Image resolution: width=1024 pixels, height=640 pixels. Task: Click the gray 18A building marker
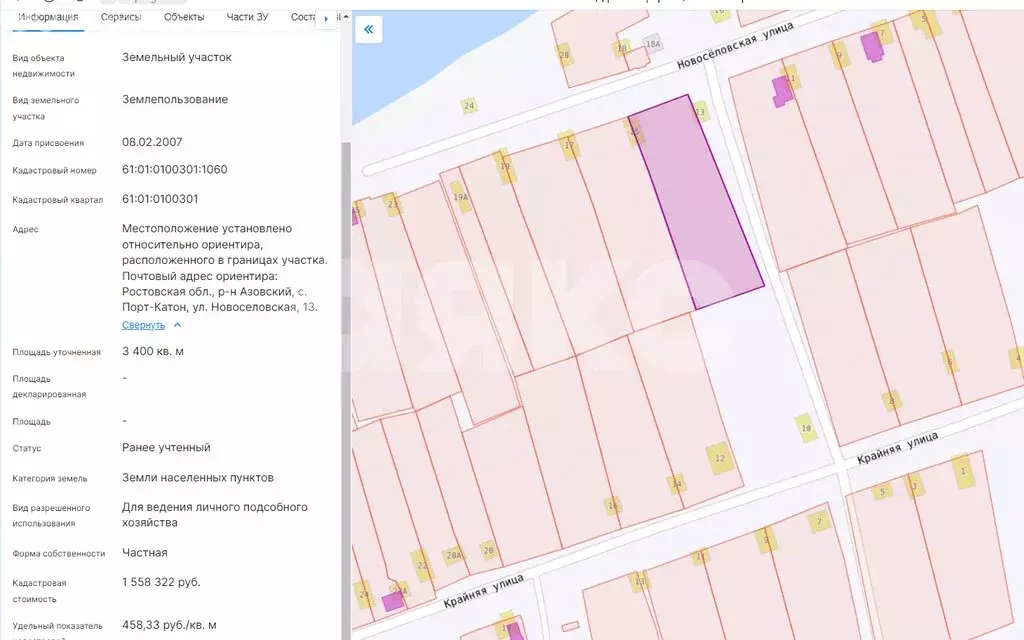pyautogui.click(x=653, y=43)
